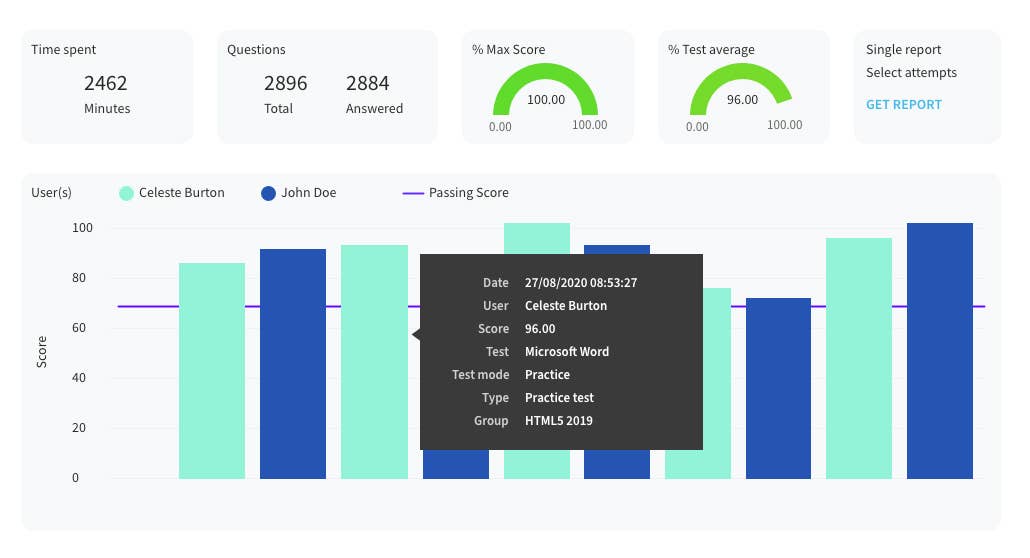
Task: Click the tooltip date 27/08/2020 08:53:27
Action: (x=580, y=283)
